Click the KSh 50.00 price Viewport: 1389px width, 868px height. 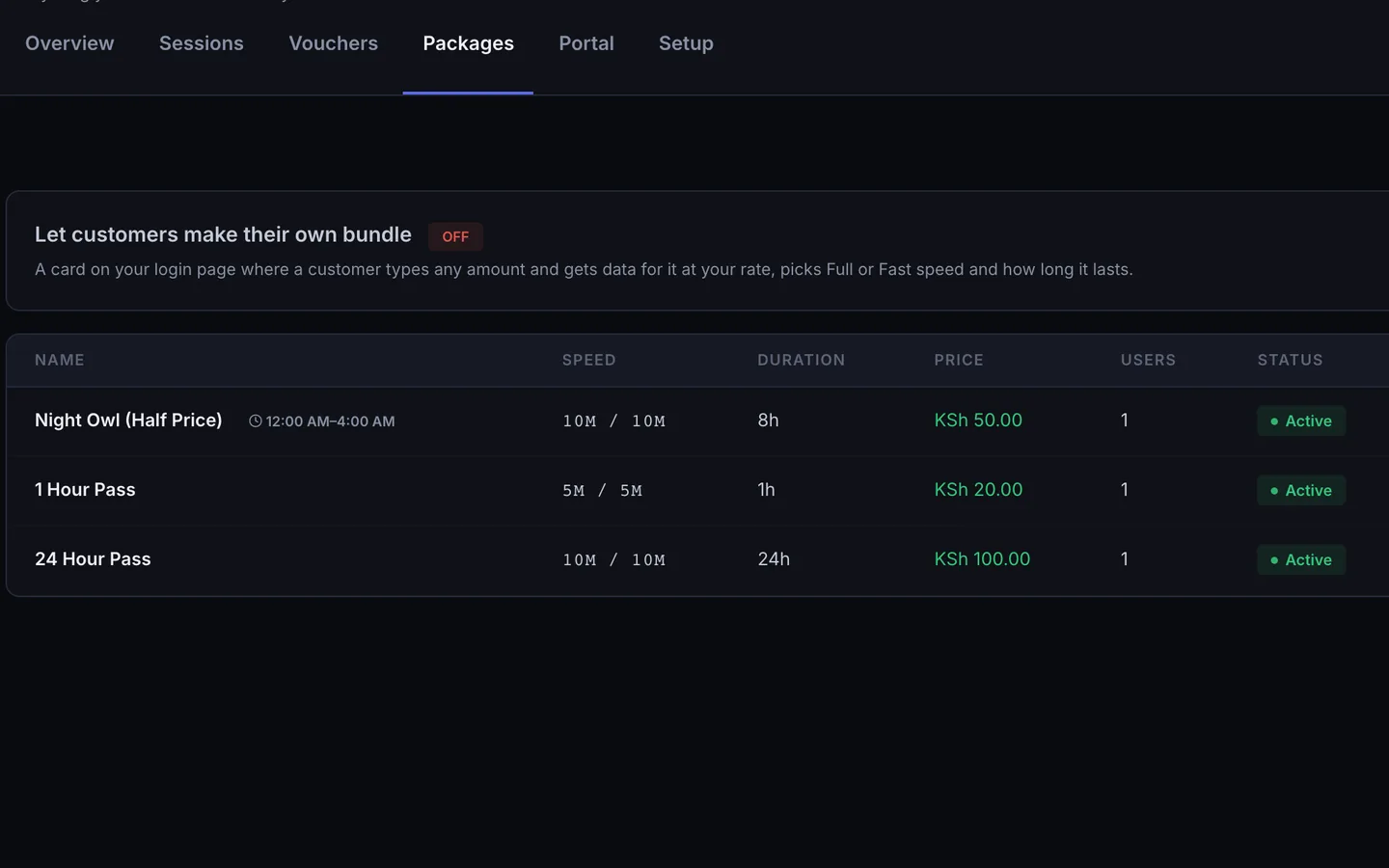978,420
